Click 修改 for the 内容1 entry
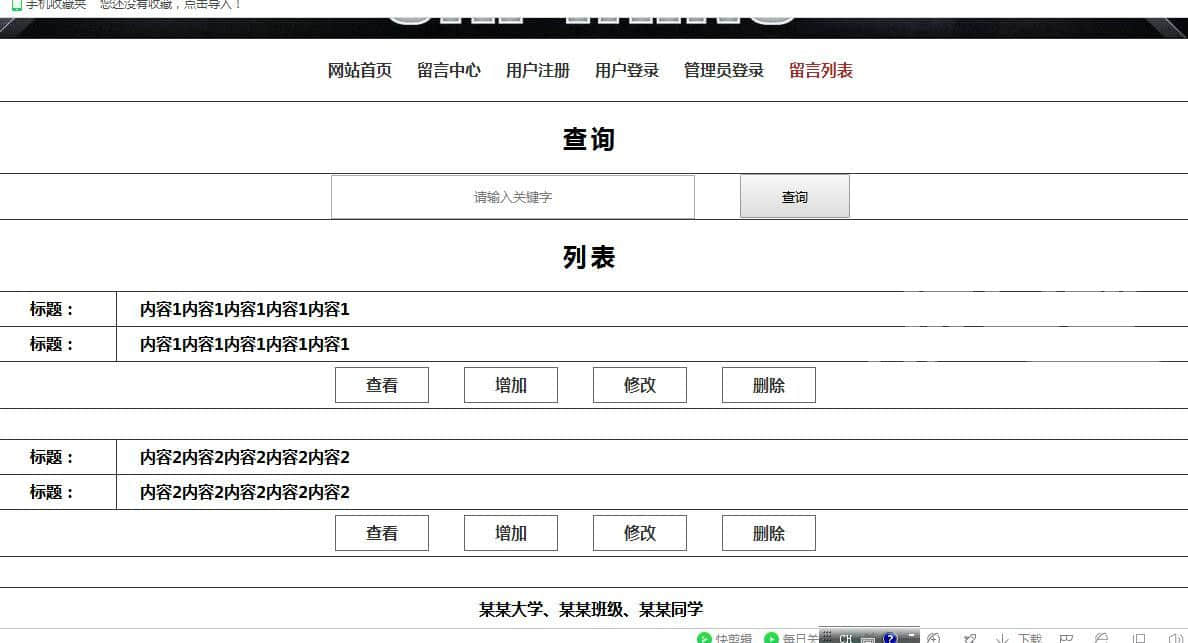This screenshot has width=1188, height=643. tap(640, 385)
